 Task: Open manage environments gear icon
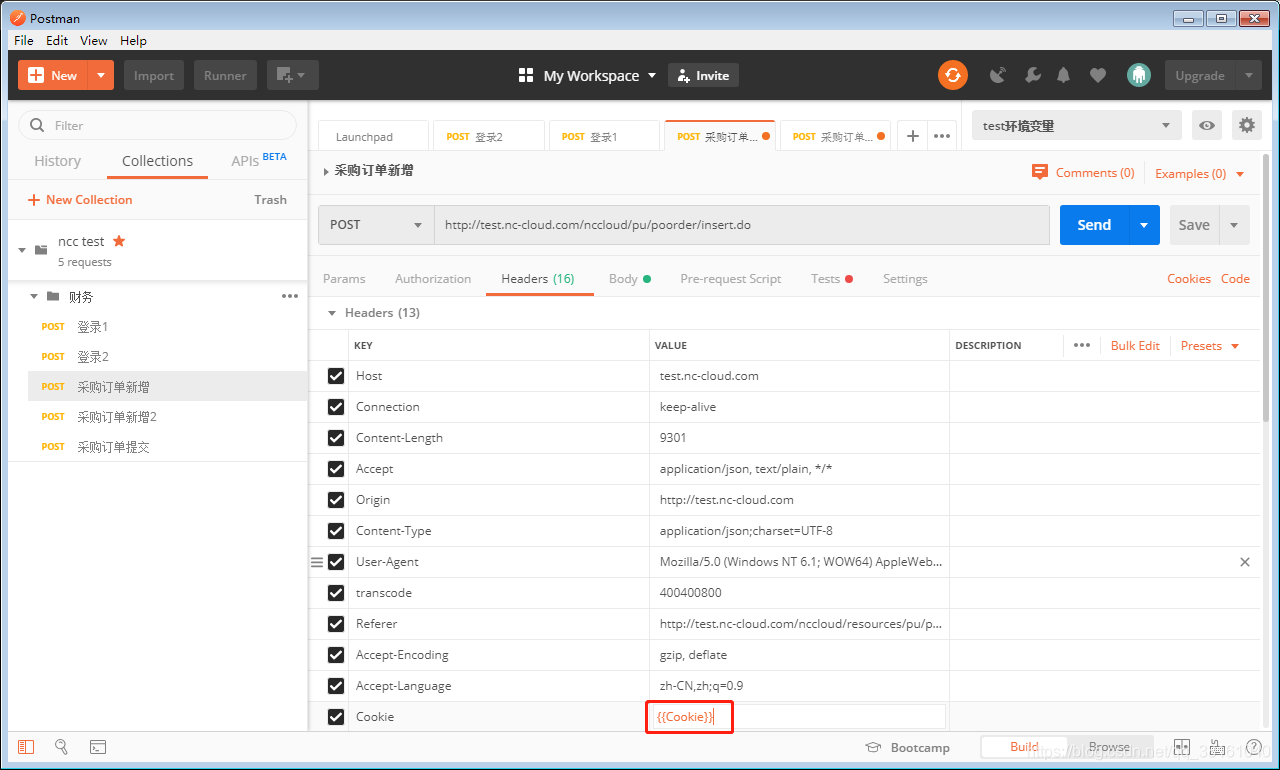(1246, 125)
